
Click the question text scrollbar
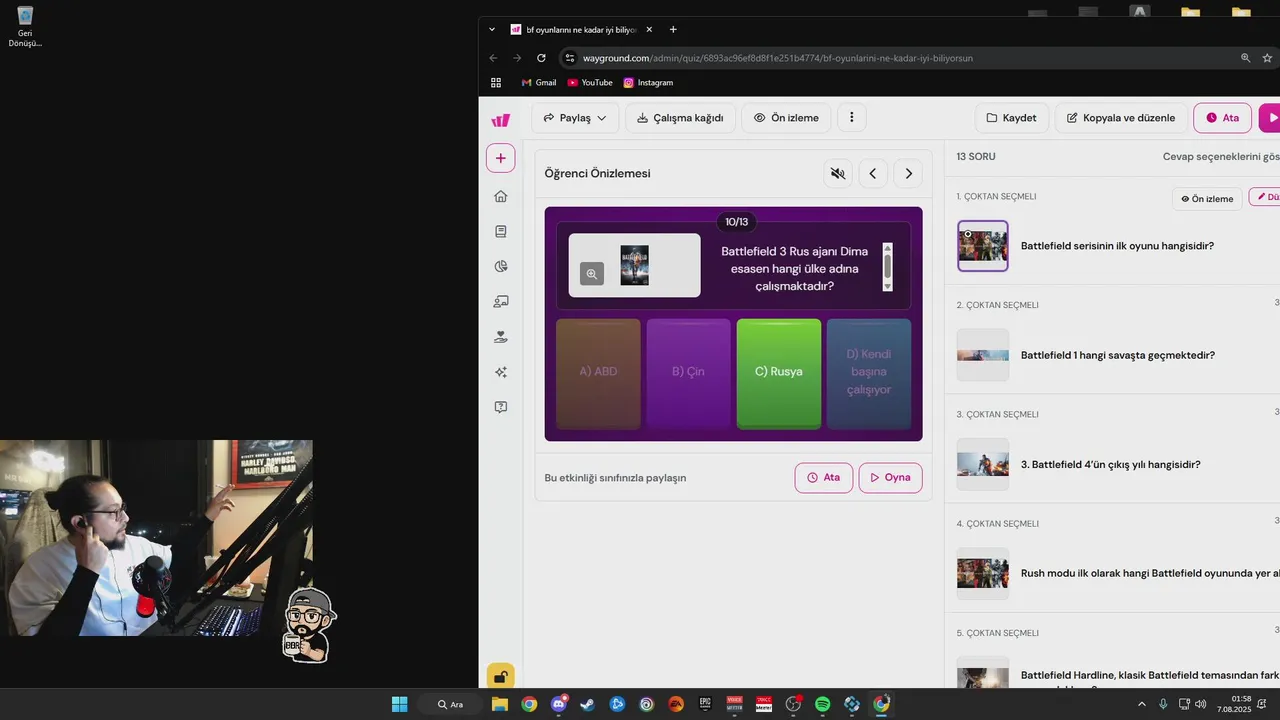click(x=887, y=267)
